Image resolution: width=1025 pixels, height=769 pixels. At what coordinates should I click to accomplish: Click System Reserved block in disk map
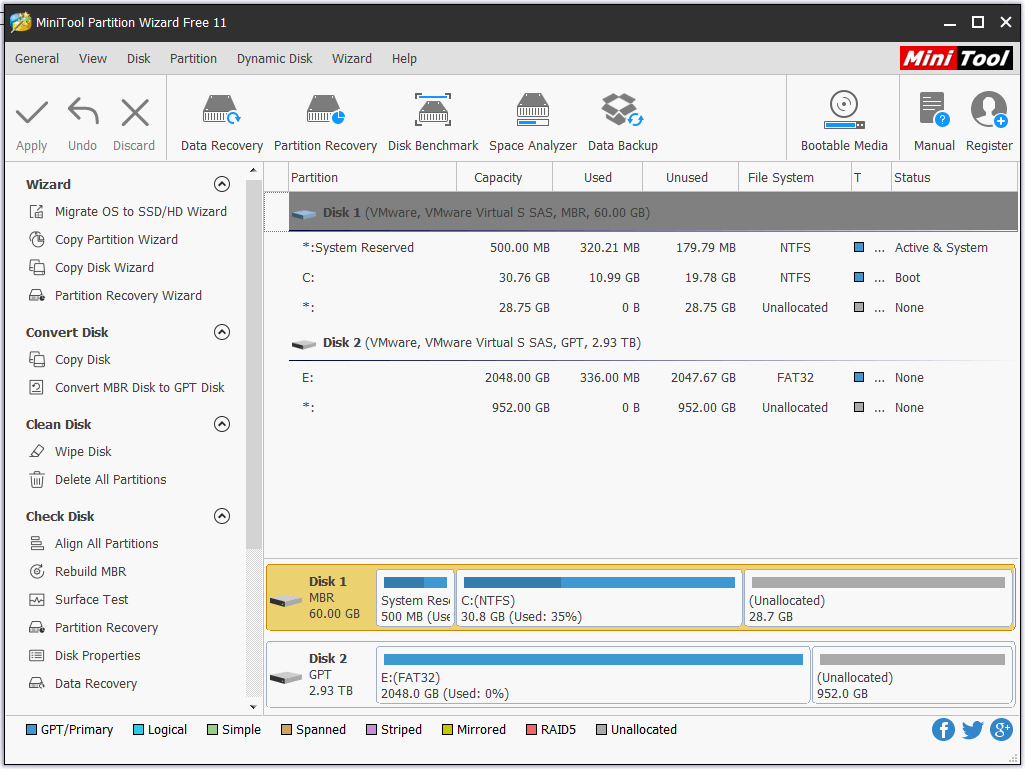coord(415,598)
